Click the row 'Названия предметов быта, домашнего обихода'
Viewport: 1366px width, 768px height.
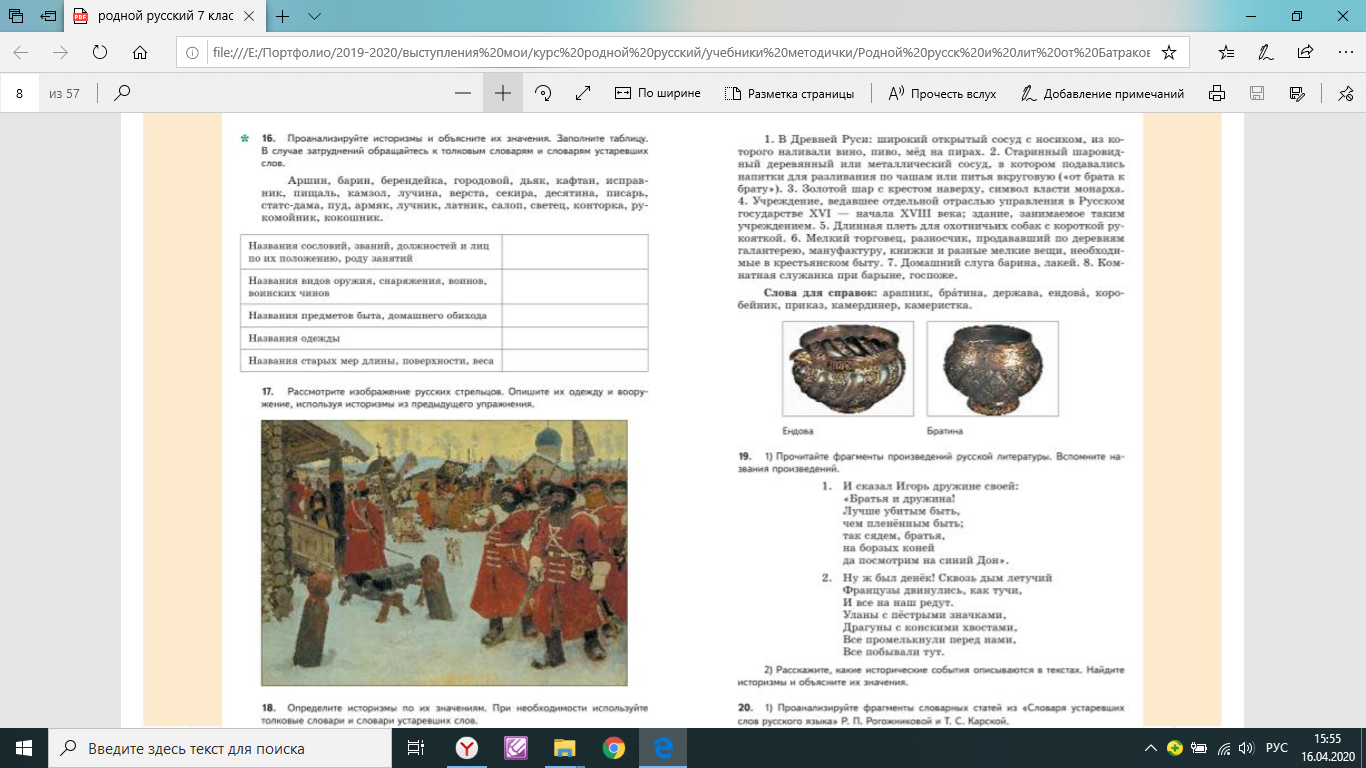[x=445, y=315]
